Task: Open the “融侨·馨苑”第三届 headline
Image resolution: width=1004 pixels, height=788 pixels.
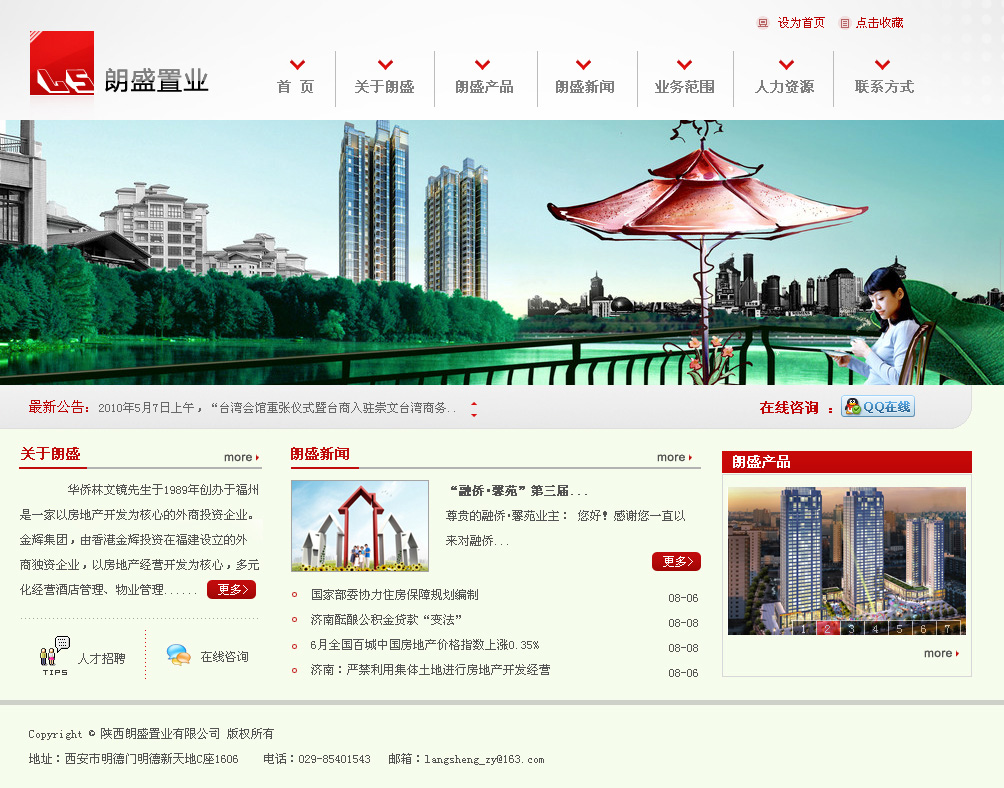Action: pos(518,491)
